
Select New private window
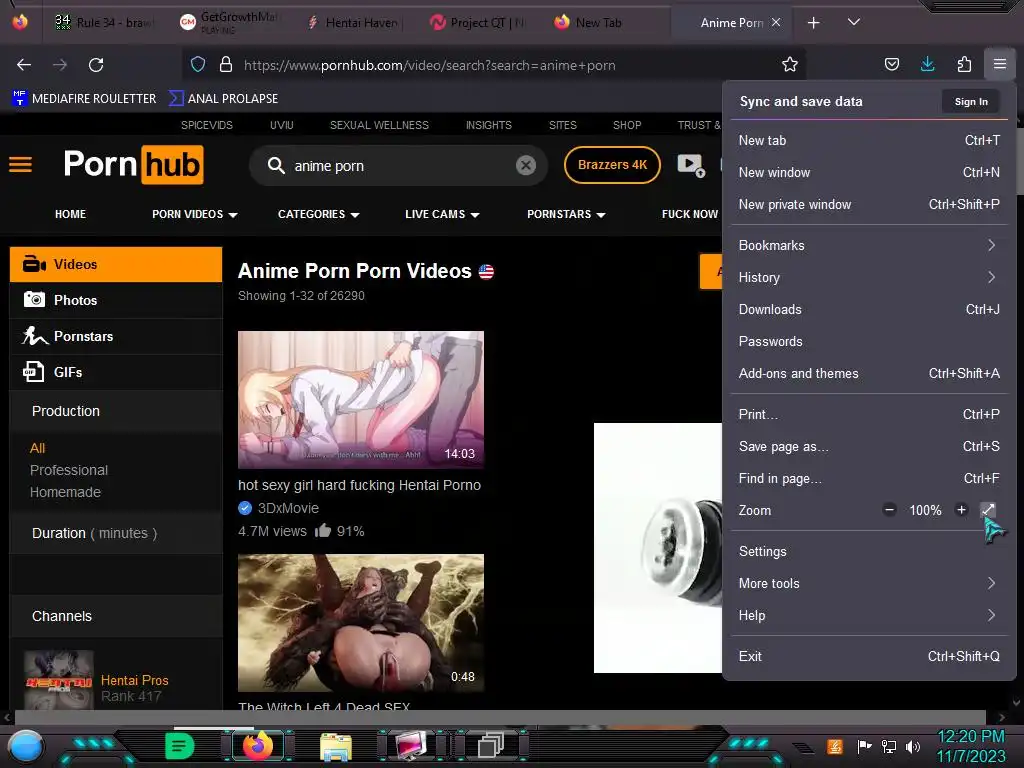pos(869,204)
